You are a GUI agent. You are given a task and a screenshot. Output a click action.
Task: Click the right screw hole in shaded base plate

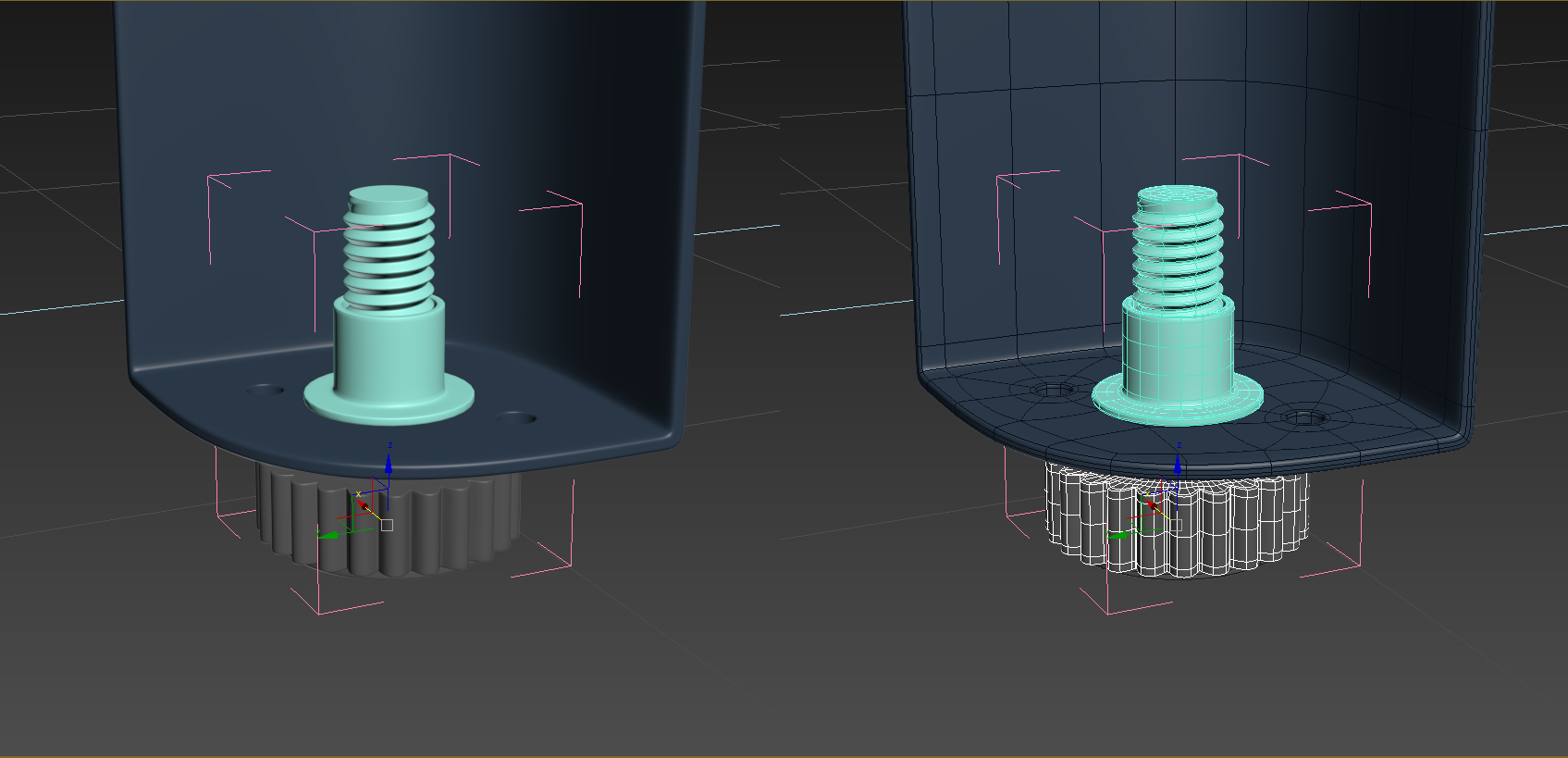[x=517, y=418]
